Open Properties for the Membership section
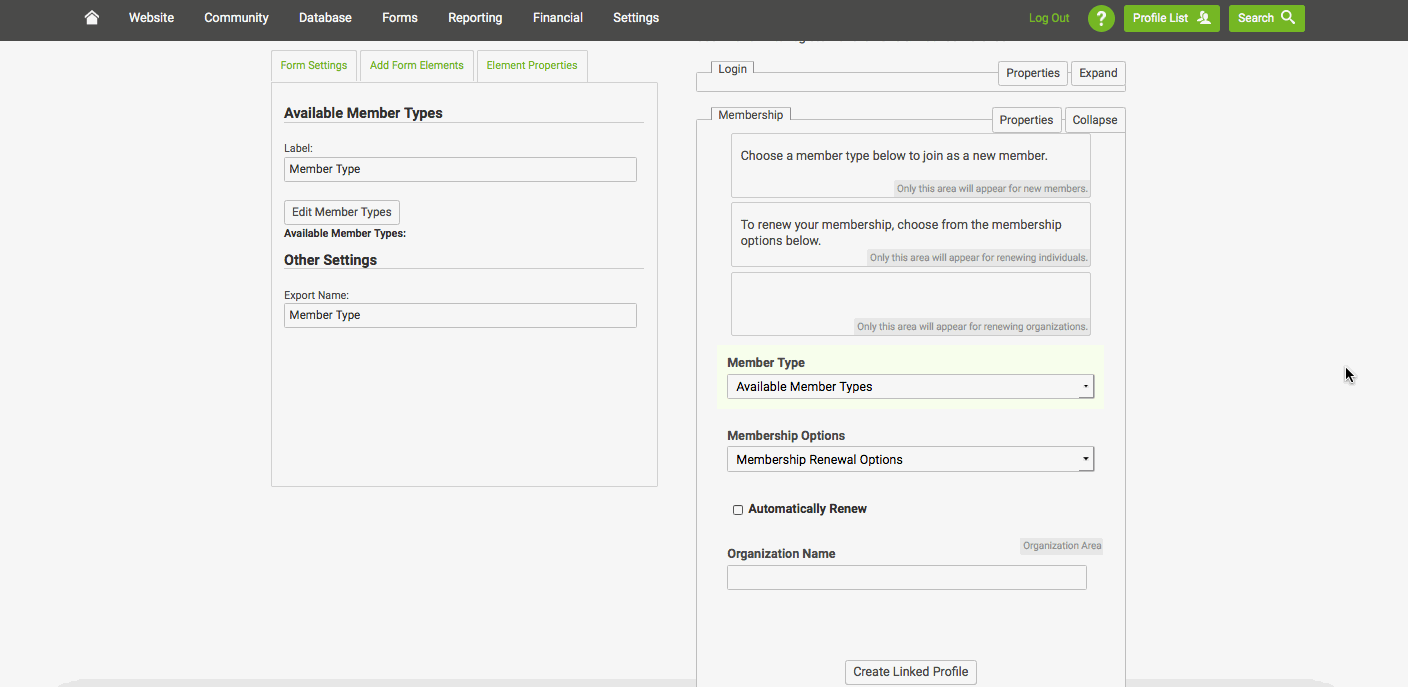Viewport: 1408px width, 687px height. point(1026,120)
